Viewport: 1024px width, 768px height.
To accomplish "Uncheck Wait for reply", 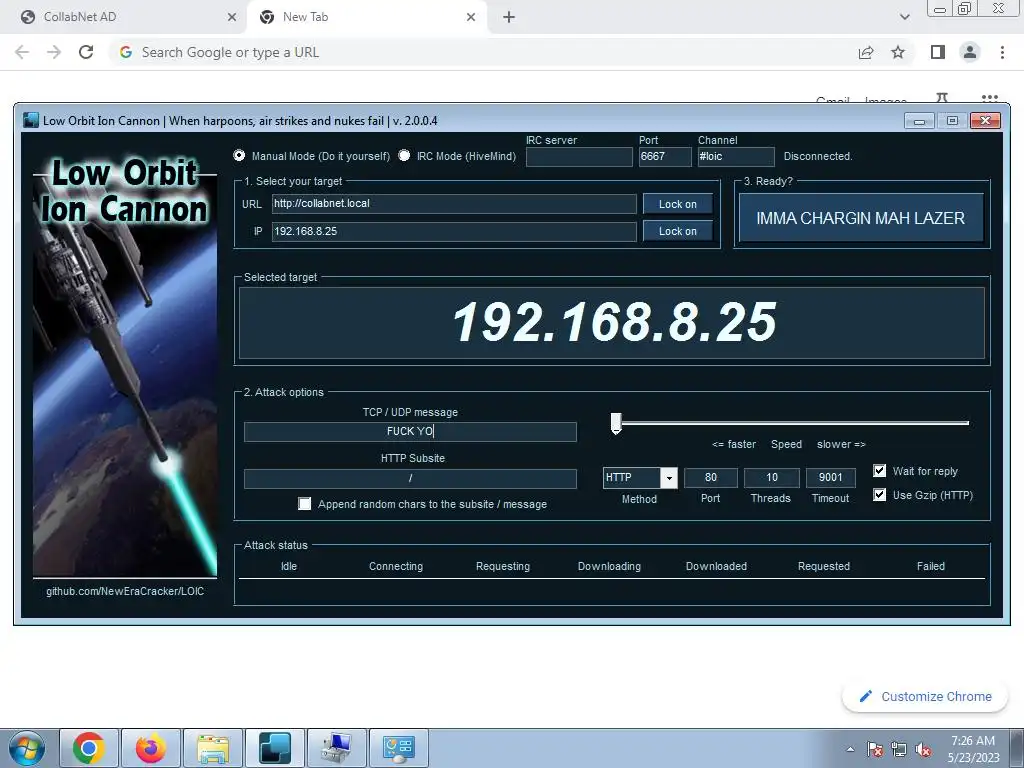I will coord(880,471).
